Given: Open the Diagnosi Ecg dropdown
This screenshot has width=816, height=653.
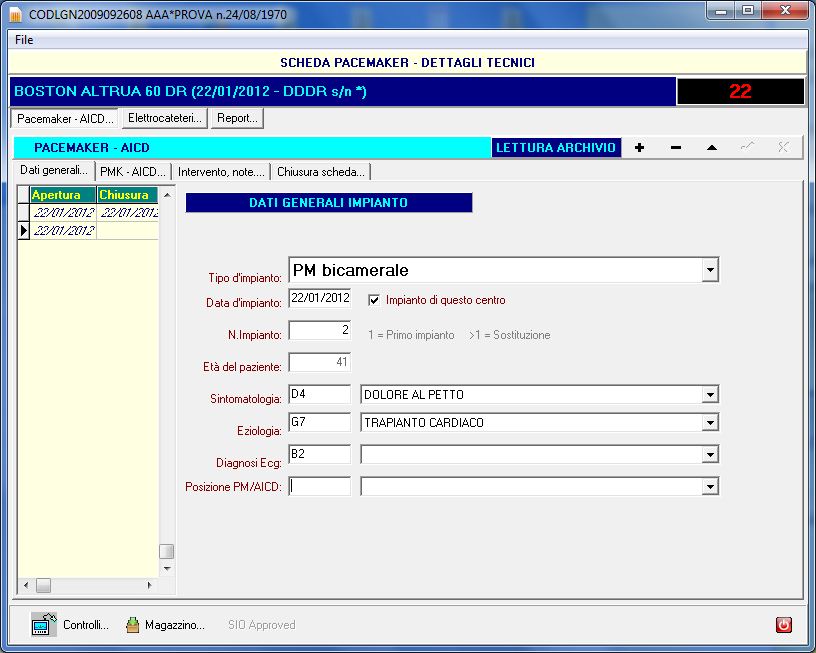Looking at the screenshot, I should (710, 455).
